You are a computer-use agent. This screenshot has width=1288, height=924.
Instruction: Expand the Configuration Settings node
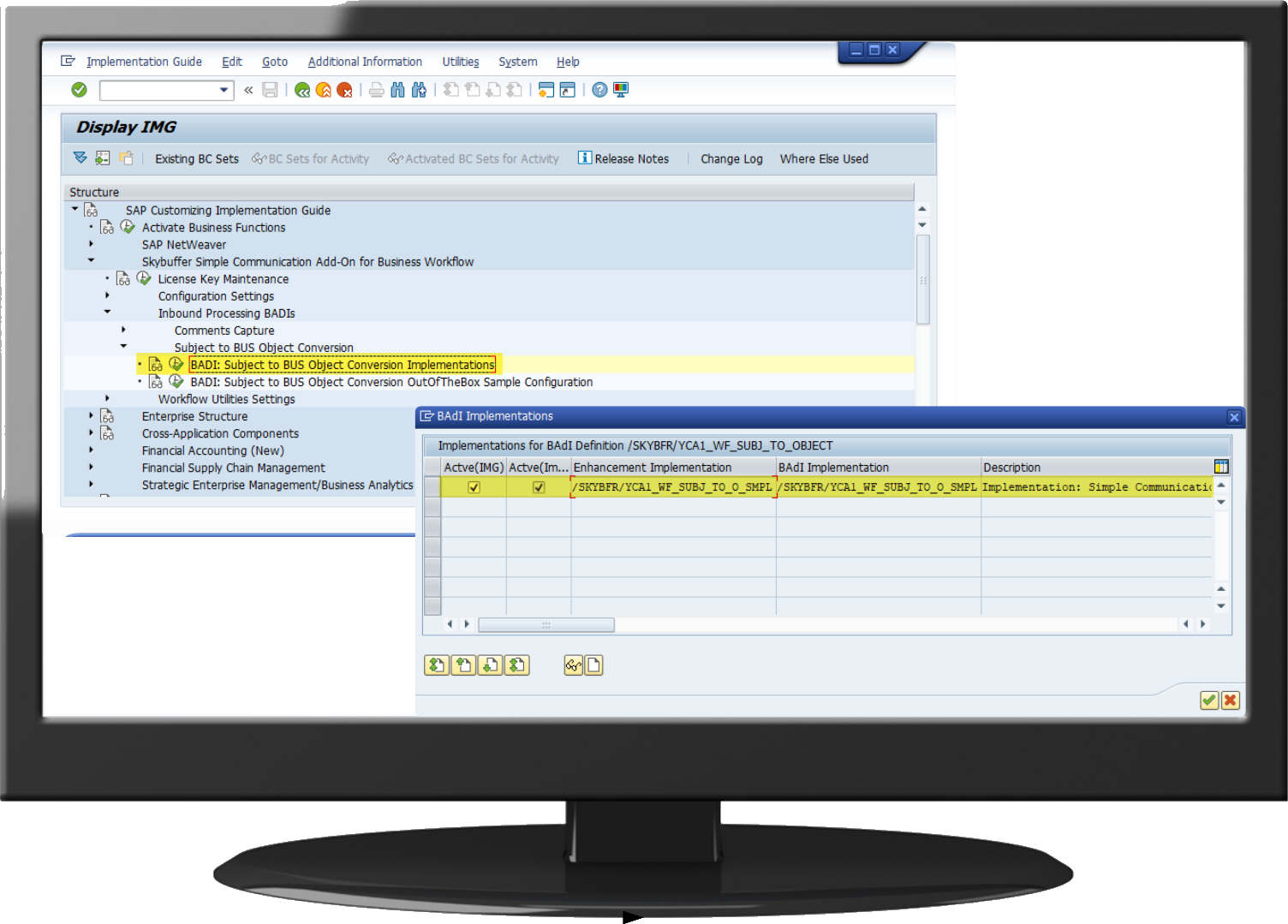[107, 295]
